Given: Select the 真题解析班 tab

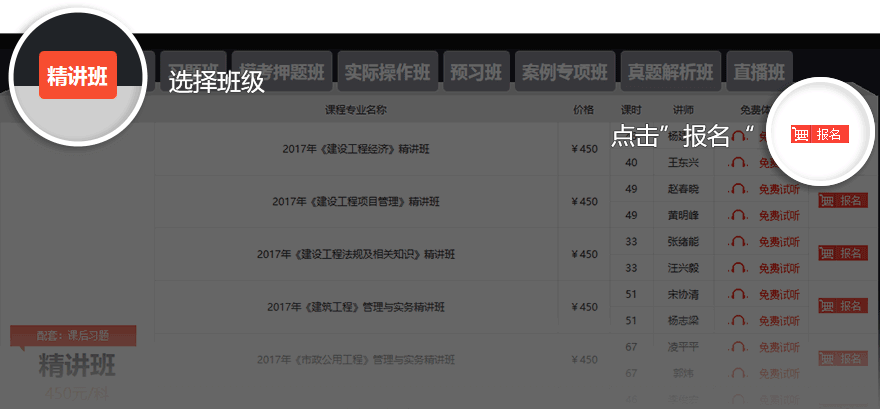Looking at the screenshot, I should 670,72.
